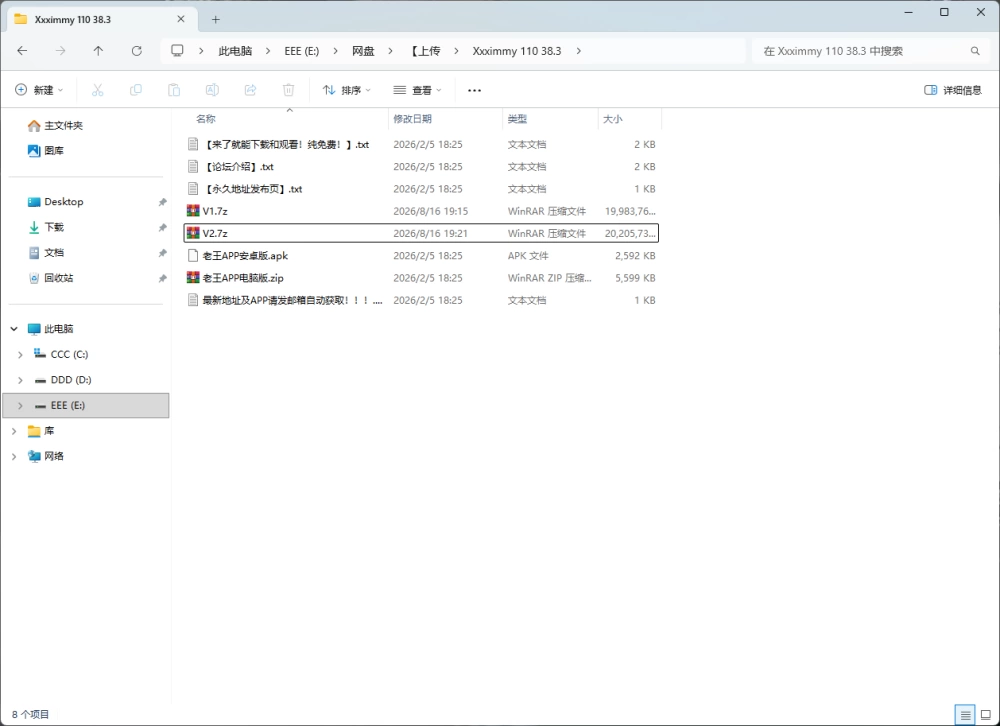The height and width of the screenshot is (726, 1000).
Task: Expand the 网络 network node
Action: [x=14, y=456]
